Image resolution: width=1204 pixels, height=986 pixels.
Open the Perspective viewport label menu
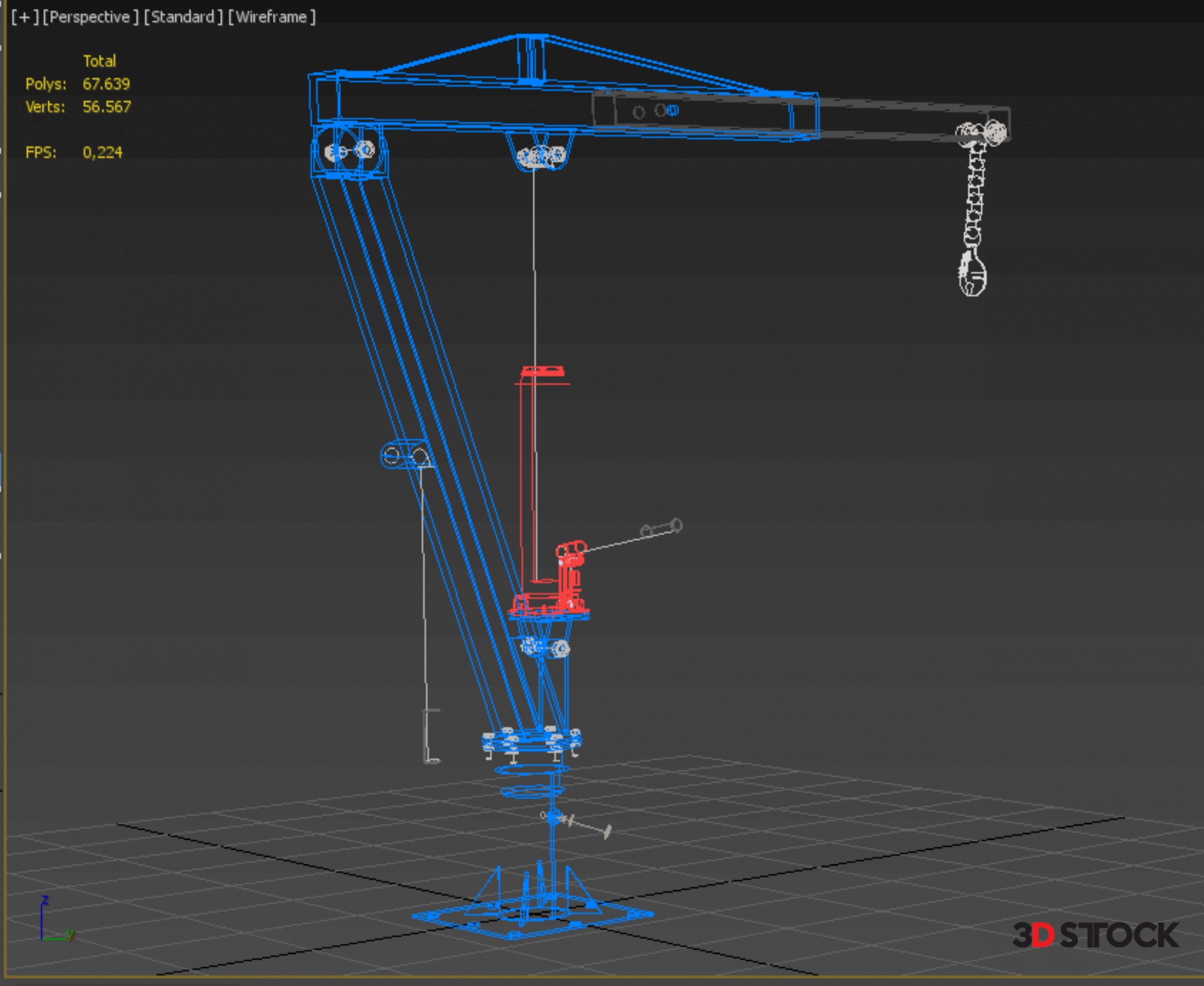coord(90,17)
